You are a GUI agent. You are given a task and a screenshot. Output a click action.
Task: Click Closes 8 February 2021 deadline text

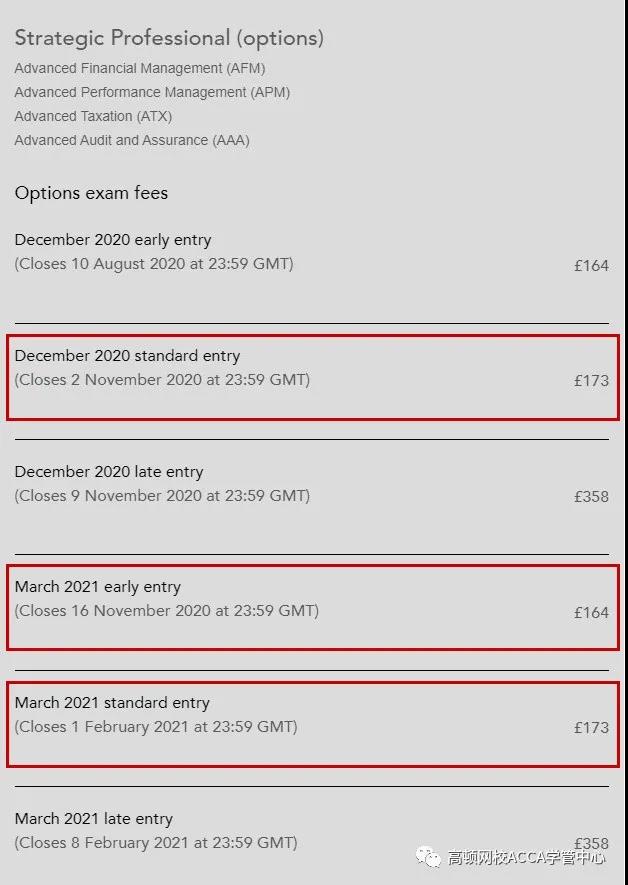tap(156, 843)
